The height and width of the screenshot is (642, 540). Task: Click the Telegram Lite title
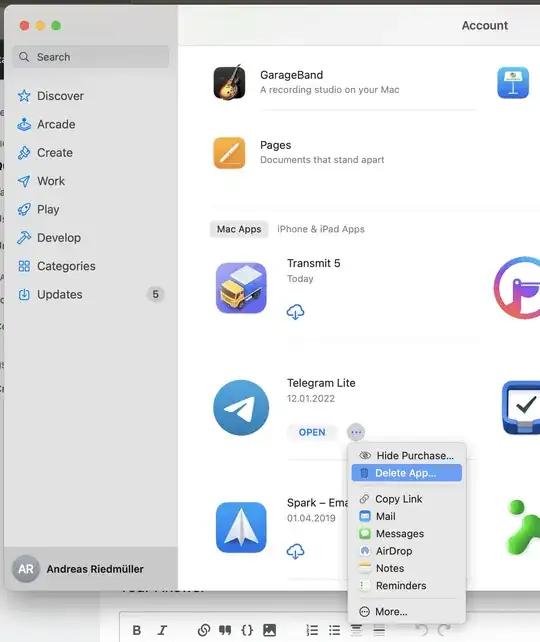(x=321, y=383)
